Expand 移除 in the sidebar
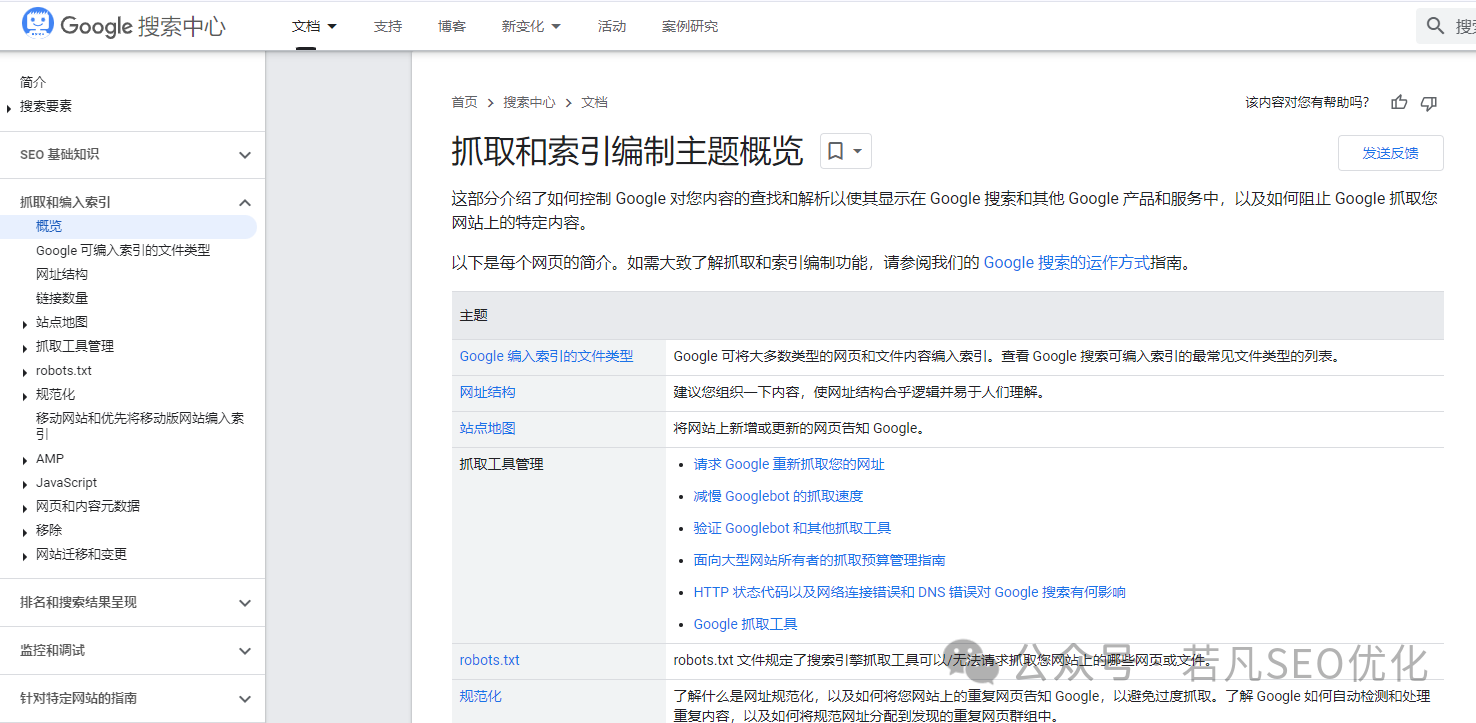The width and height of the screenshot is (1476, 723). (x=25, y=531)
